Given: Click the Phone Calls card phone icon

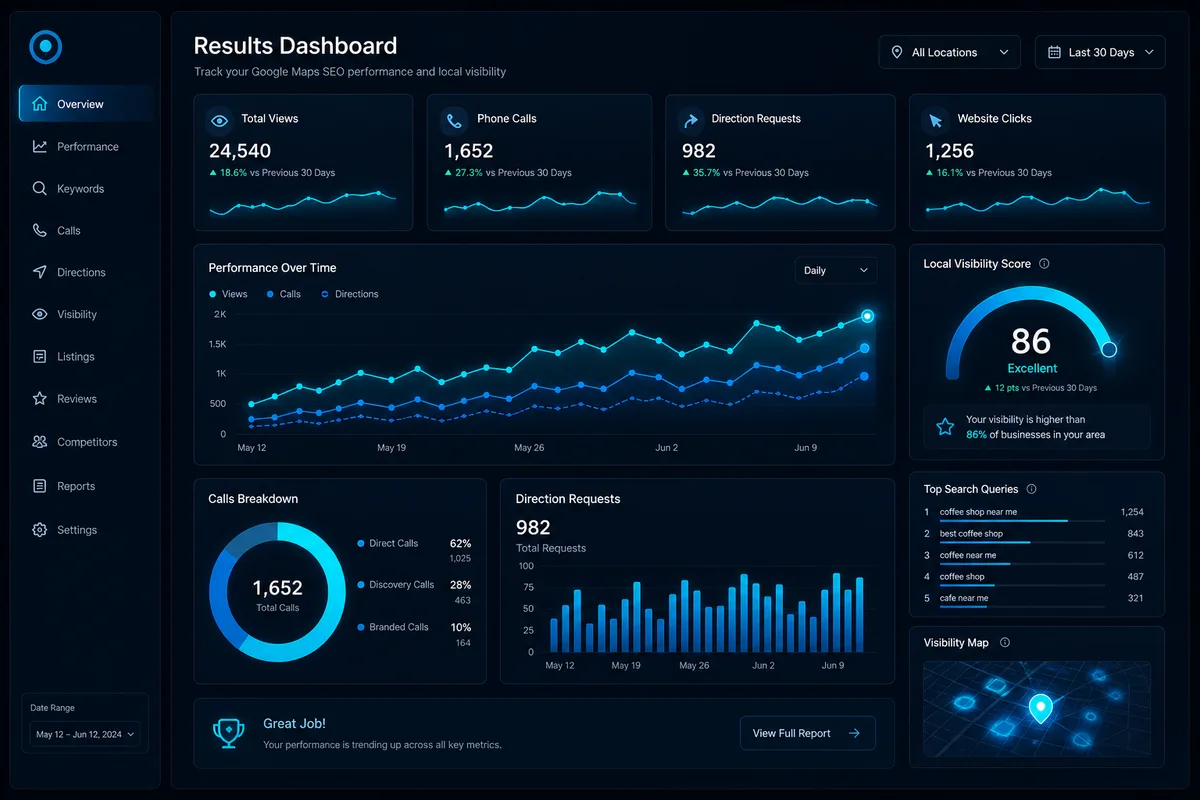Looking at the screenshot, I should click(455, 121).
